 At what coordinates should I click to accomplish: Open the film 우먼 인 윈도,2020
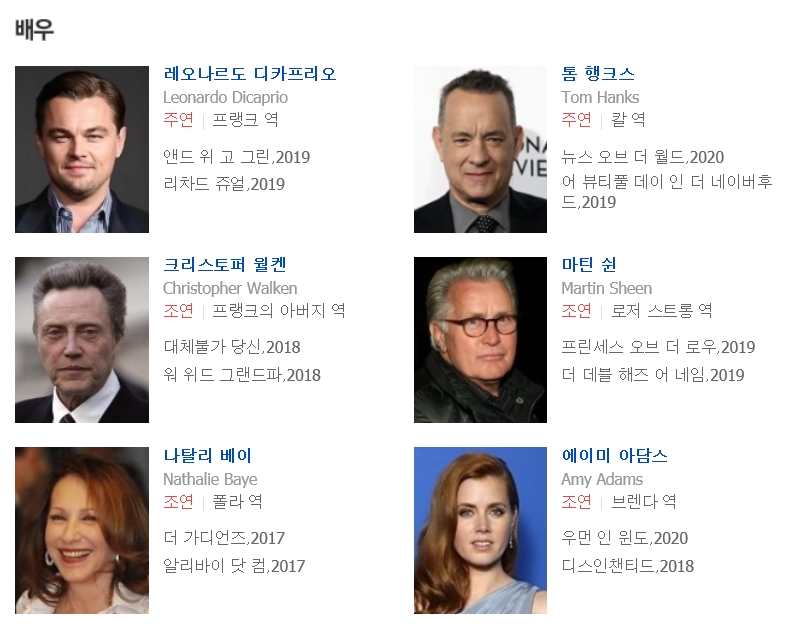tap(625, 538)
